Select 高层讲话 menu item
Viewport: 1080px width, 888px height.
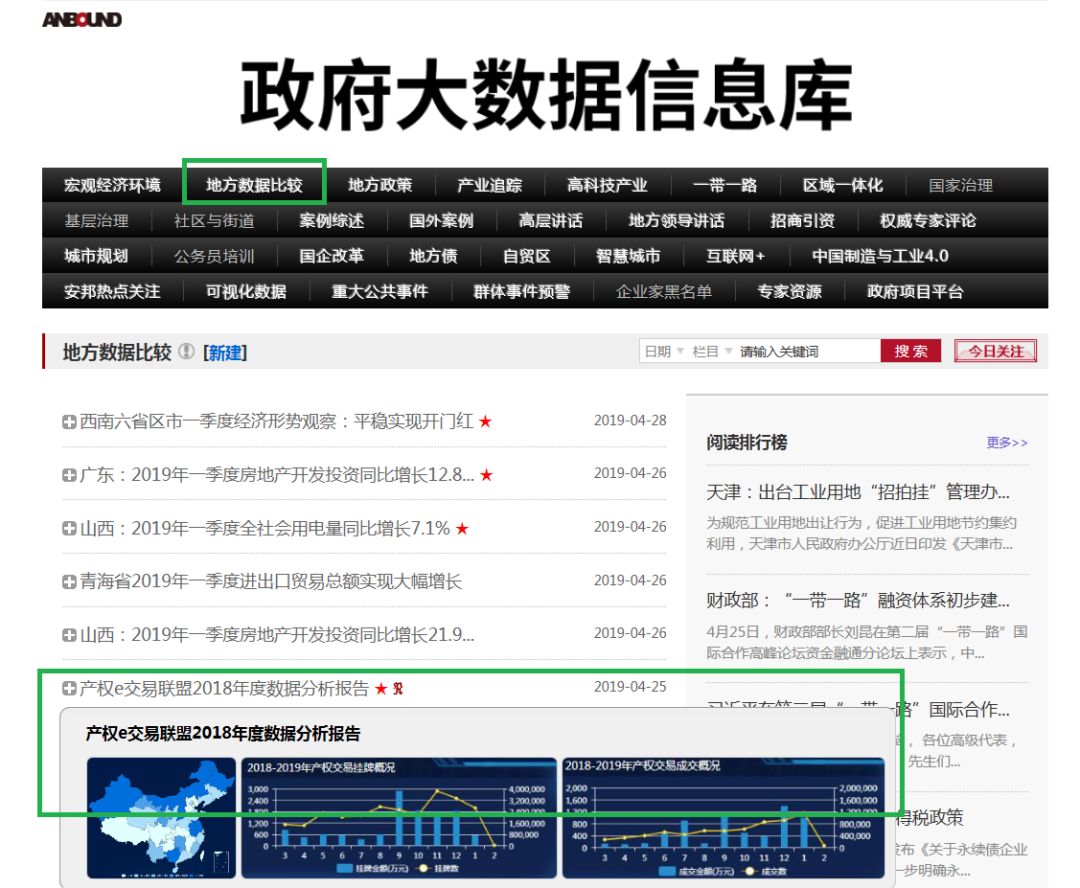(x=551, y=221)
